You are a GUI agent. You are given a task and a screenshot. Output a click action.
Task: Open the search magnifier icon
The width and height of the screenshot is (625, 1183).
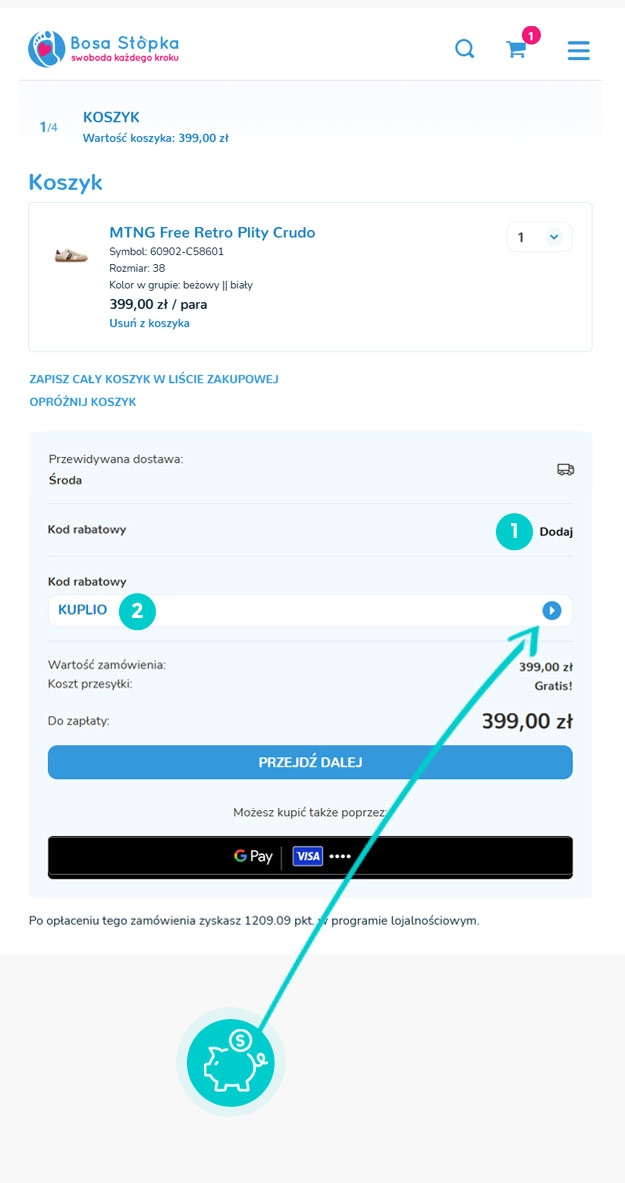[x=465, y=48]
